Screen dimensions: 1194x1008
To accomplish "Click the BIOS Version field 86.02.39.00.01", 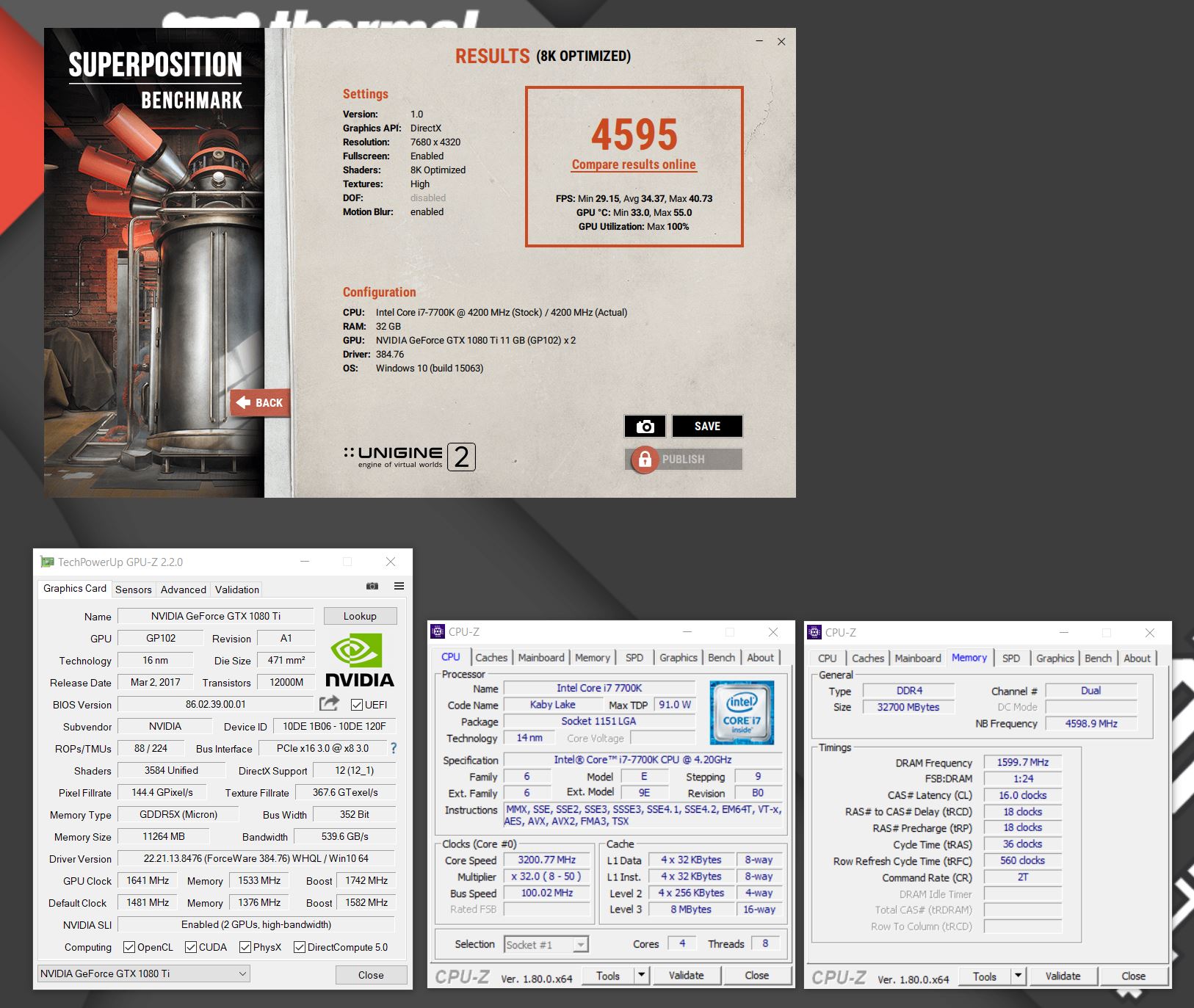I will point(216,704).
